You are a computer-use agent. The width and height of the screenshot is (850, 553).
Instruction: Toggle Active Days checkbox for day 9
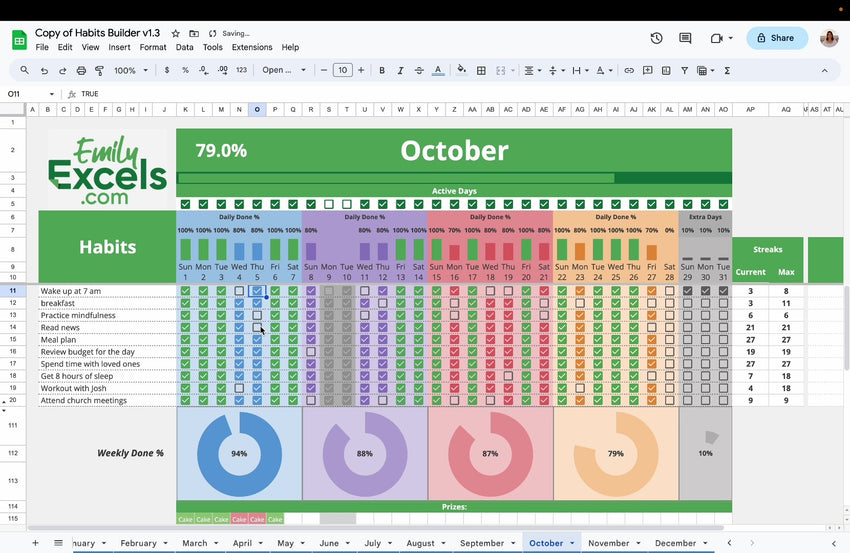pyautogui.click(x=329, y=204)
